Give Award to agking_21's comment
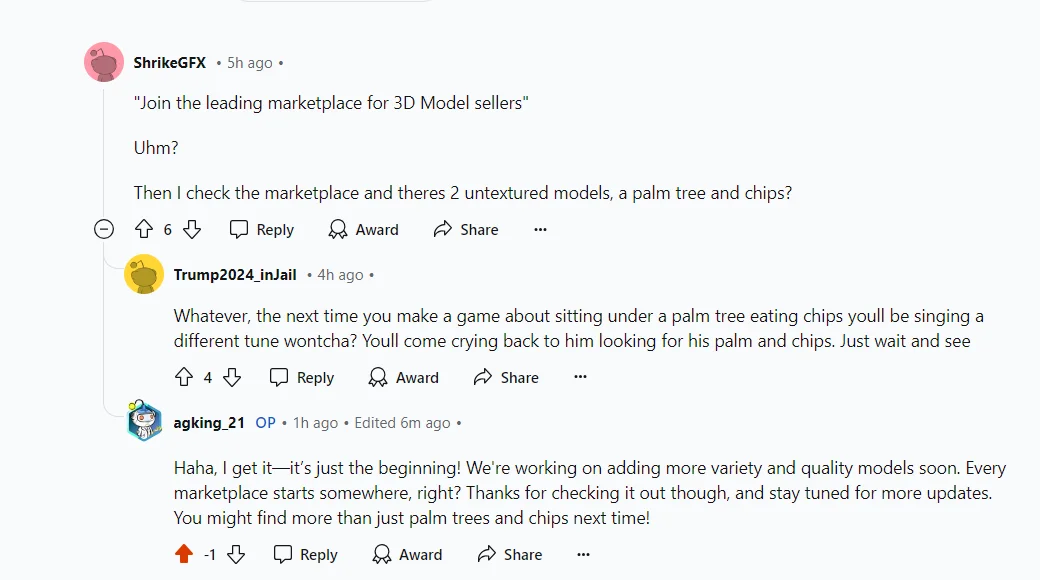 coord(407,554)
